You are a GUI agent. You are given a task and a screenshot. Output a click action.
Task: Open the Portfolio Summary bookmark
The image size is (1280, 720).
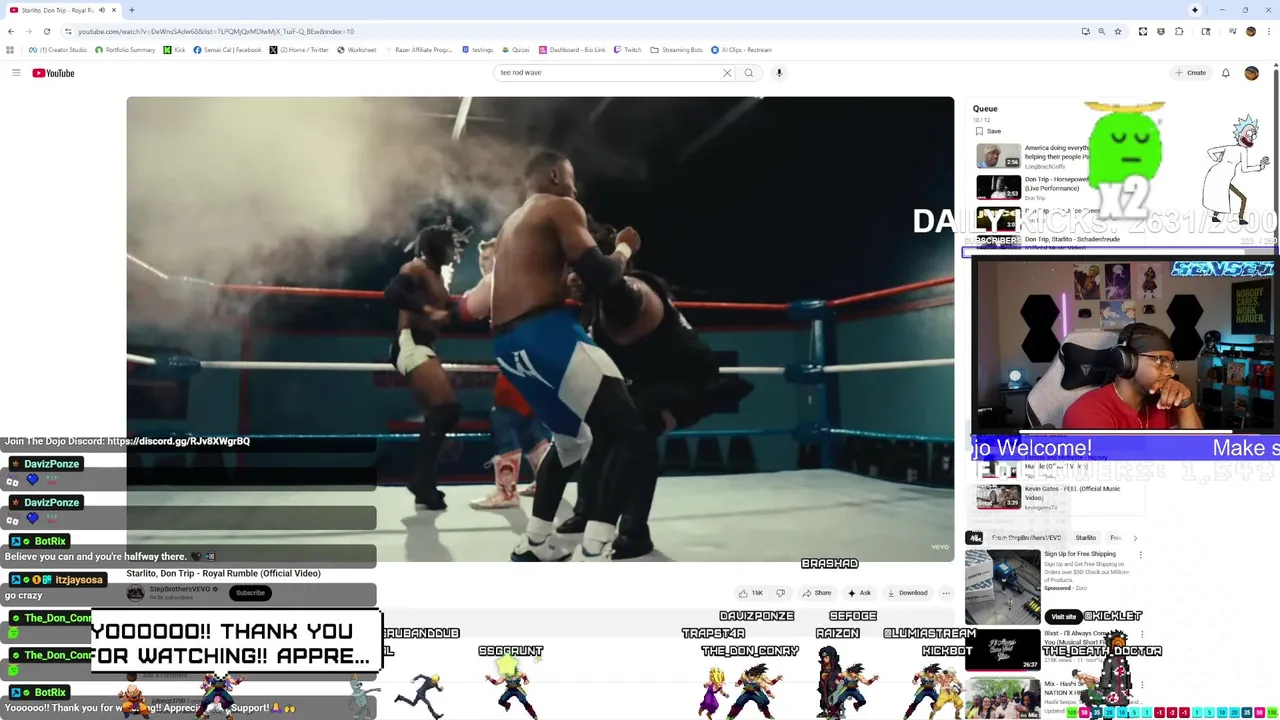coord(125,50)
